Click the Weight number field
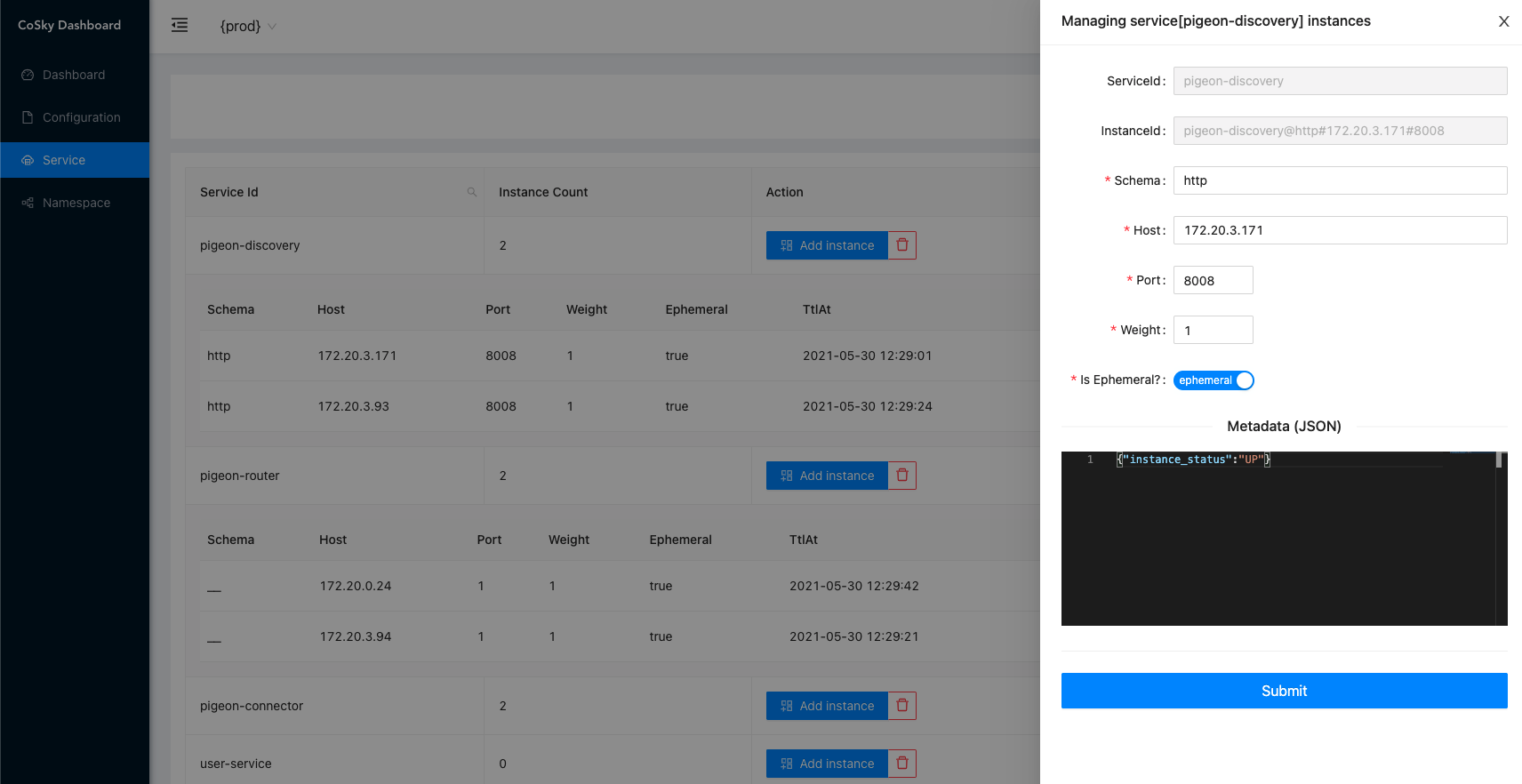 [1214, 330]
